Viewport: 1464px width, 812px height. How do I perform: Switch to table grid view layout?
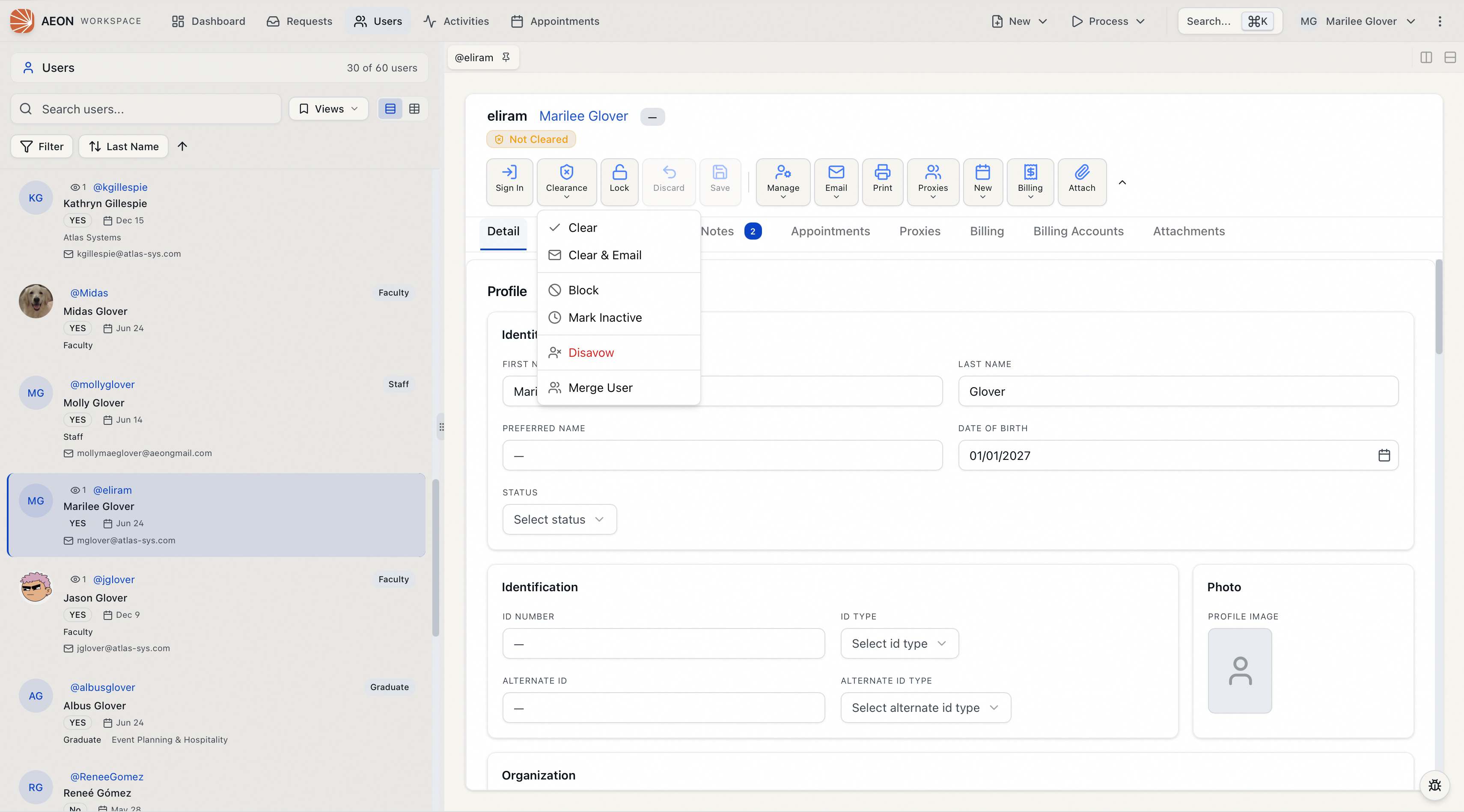pyautogui.click(x=414, y=109)
